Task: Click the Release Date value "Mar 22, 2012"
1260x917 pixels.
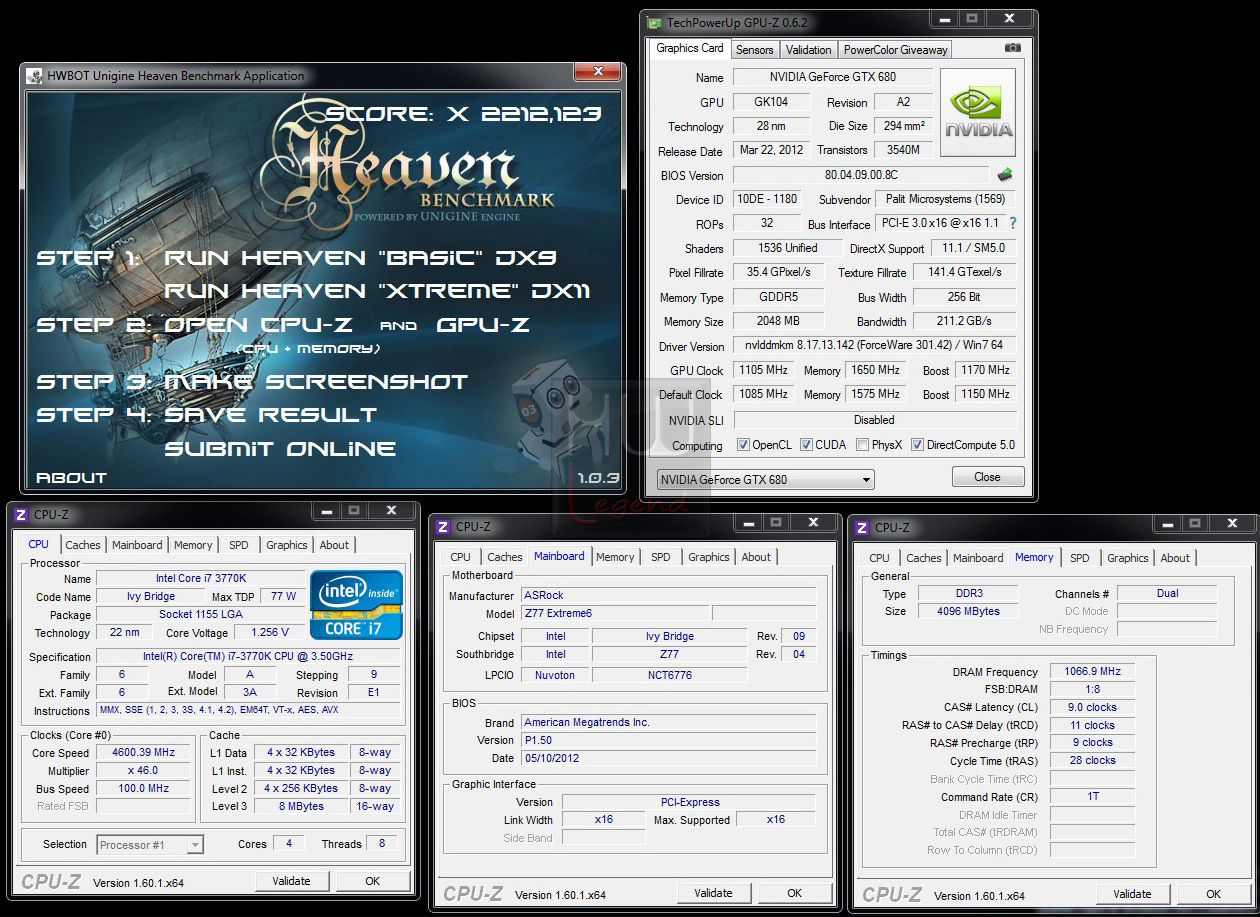Action: (x=771, y=150)
